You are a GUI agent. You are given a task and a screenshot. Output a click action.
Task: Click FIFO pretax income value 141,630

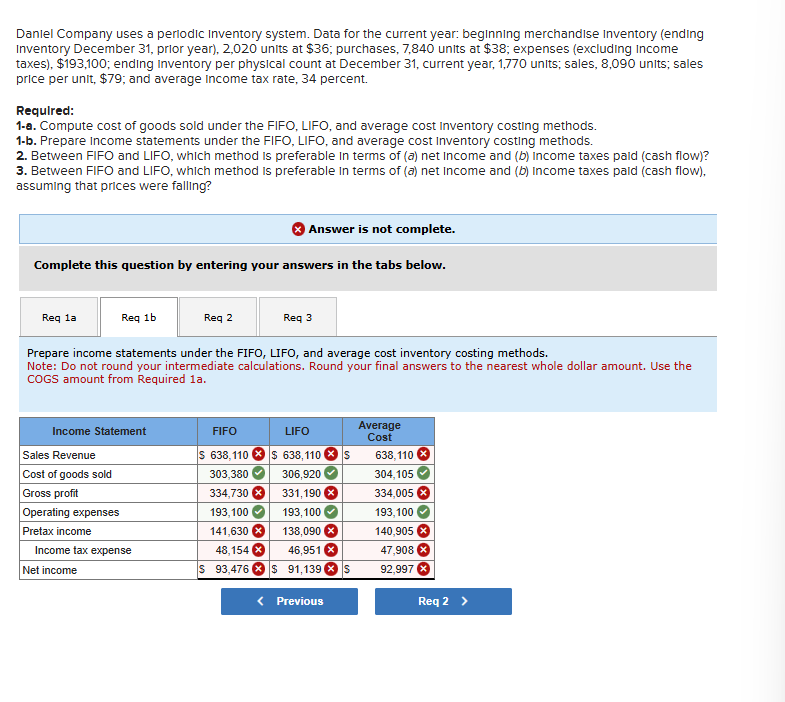pos(229,531)
